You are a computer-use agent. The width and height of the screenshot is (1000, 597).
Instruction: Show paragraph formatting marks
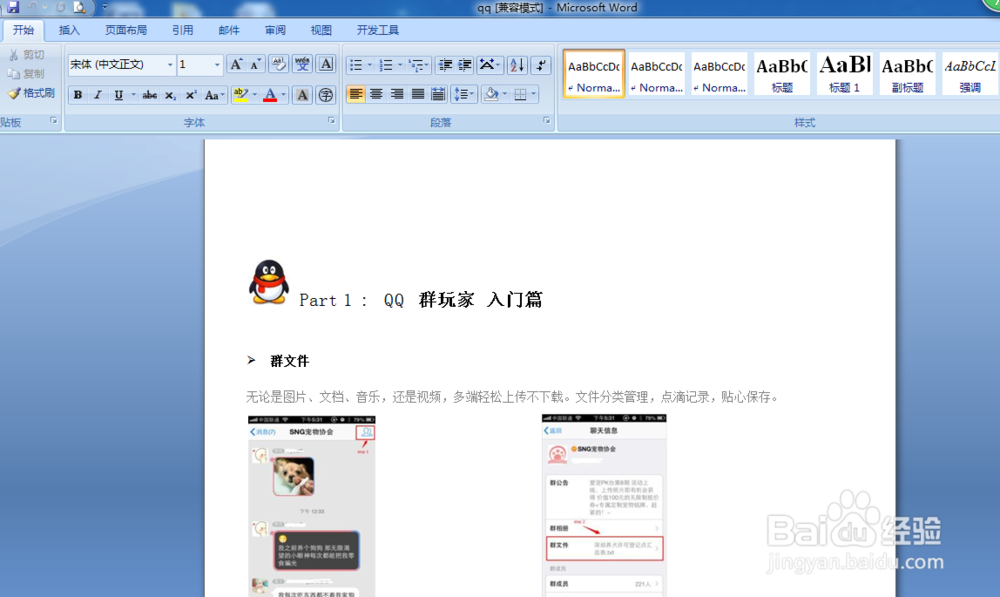[x=542, y=64]
